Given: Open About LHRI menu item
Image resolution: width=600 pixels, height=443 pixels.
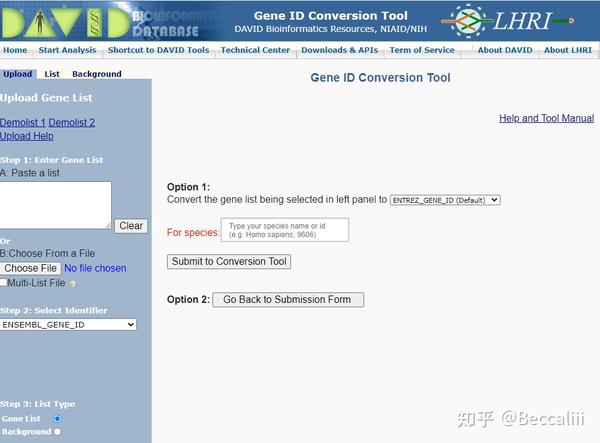Looking at the screenshot, I should click(568, 50).
